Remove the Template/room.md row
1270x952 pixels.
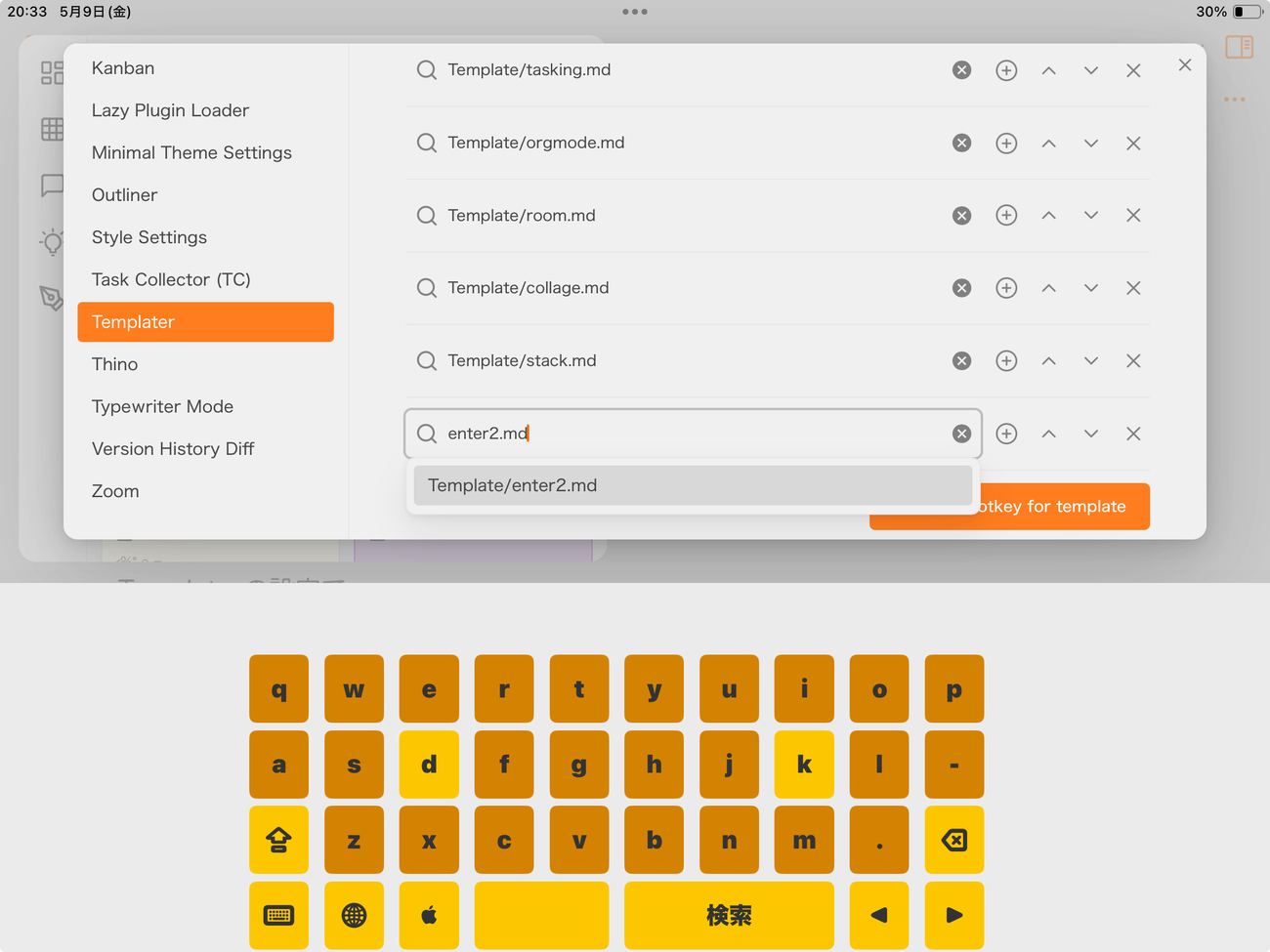tap(1133, 216)
